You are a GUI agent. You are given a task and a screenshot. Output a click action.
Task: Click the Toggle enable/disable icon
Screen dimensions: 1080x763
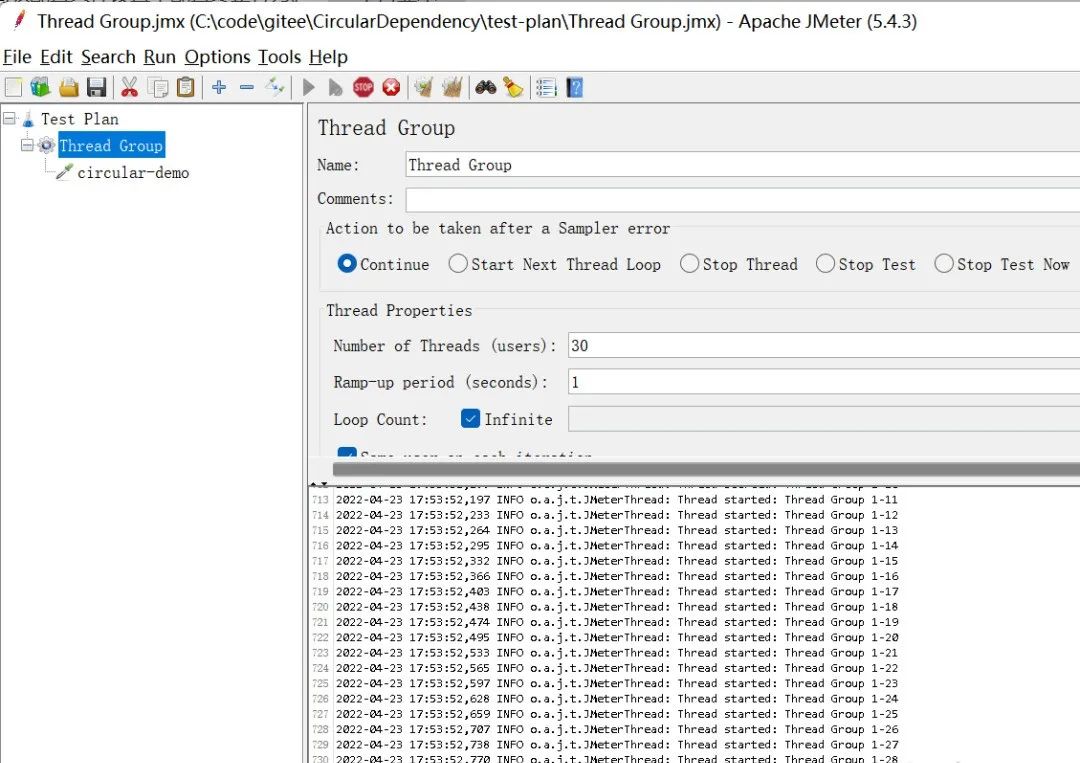point(275,87)
